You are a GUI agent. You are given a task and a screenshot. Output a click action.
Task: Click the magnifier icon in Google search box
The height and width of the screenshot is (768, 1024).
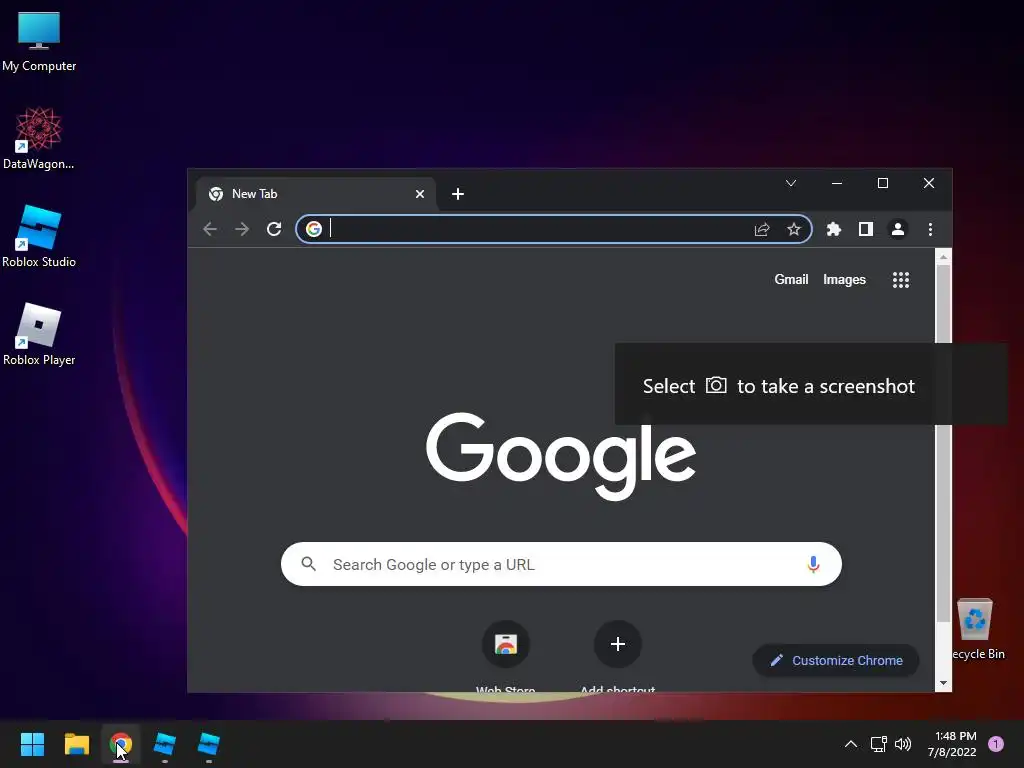309,564
